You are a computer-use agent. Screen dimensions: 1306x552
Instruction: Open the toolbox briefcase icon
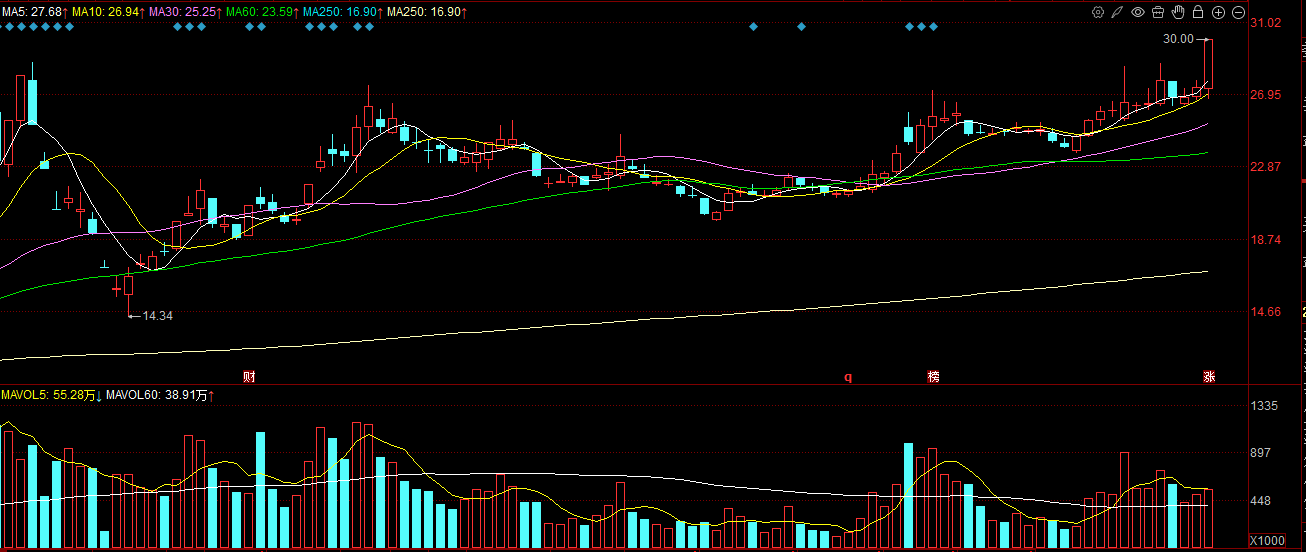point(1158,12)
